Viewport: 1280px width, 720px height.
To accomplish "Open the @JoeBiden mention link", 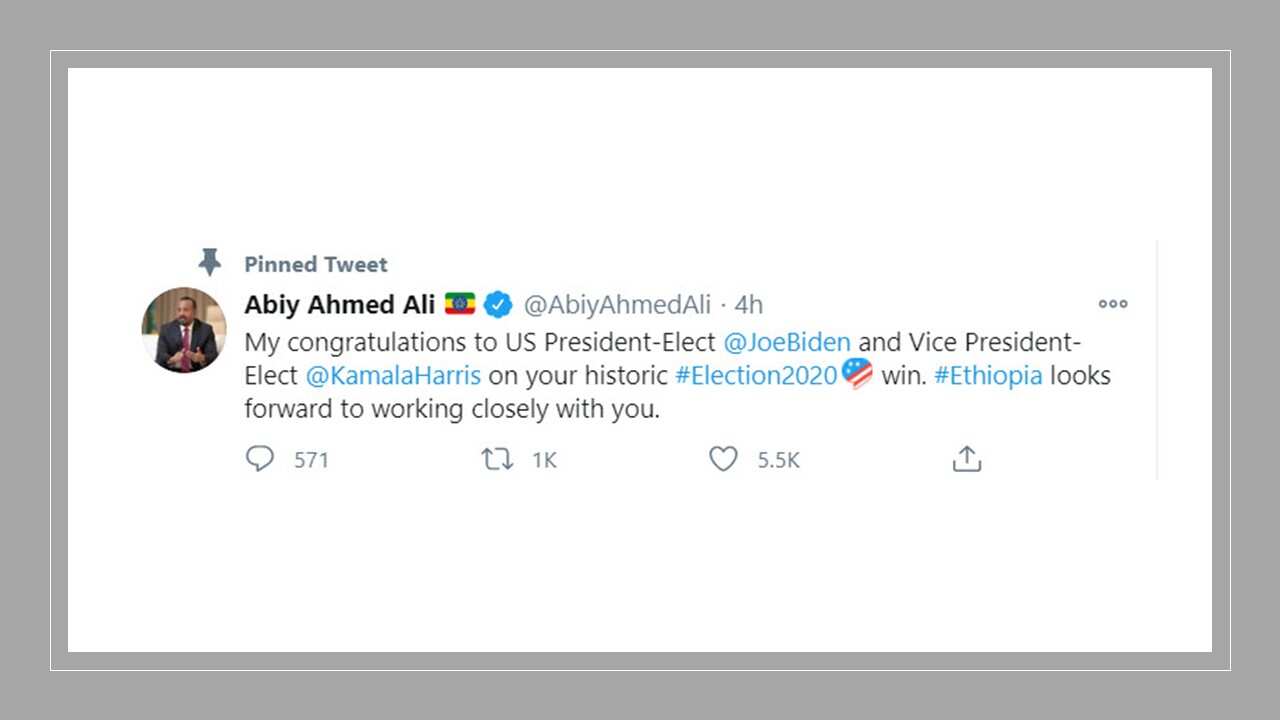I will [x=786, y=342].
